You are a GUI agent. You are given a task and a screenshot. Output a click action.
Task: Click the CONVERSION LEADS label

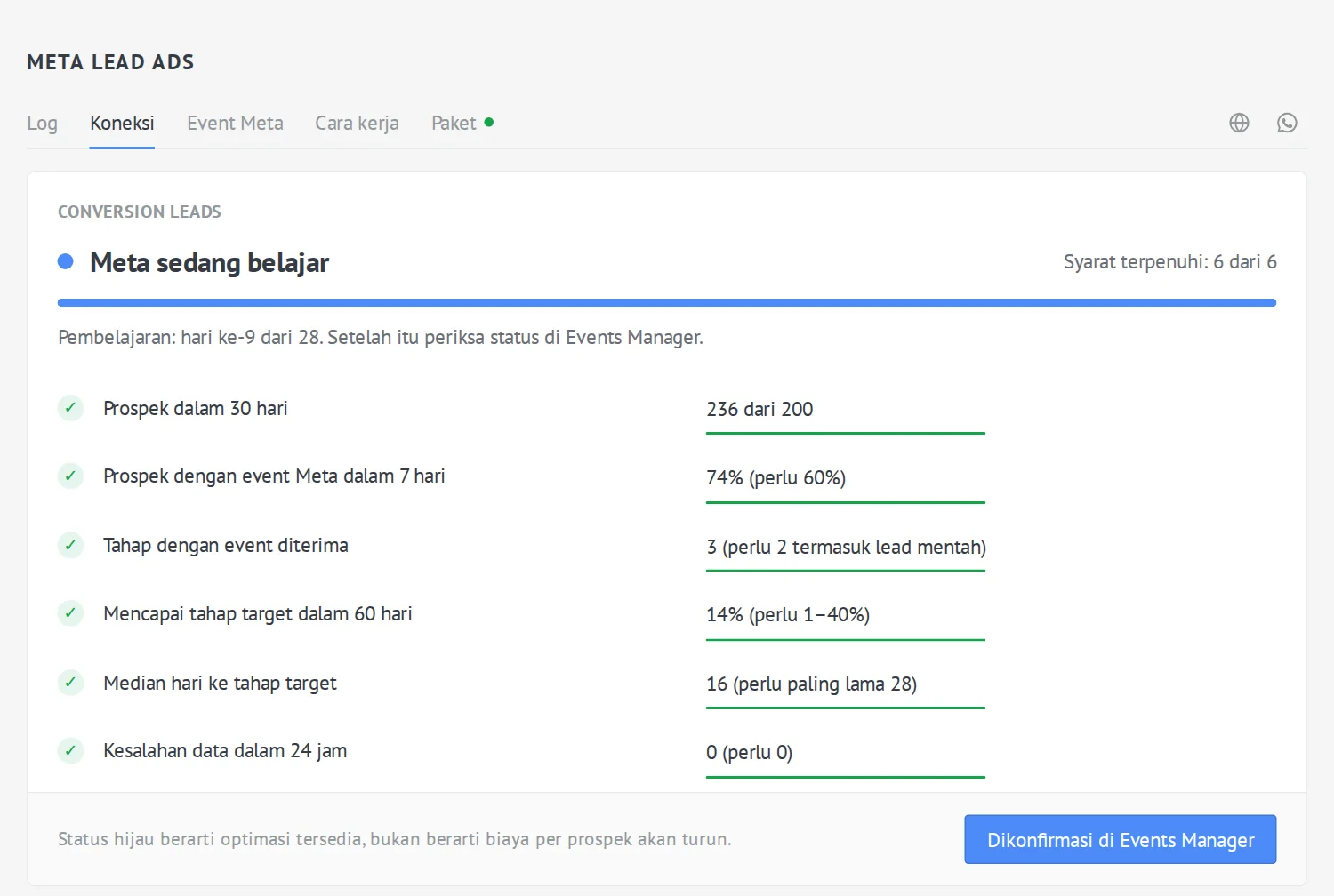(140, 212)
